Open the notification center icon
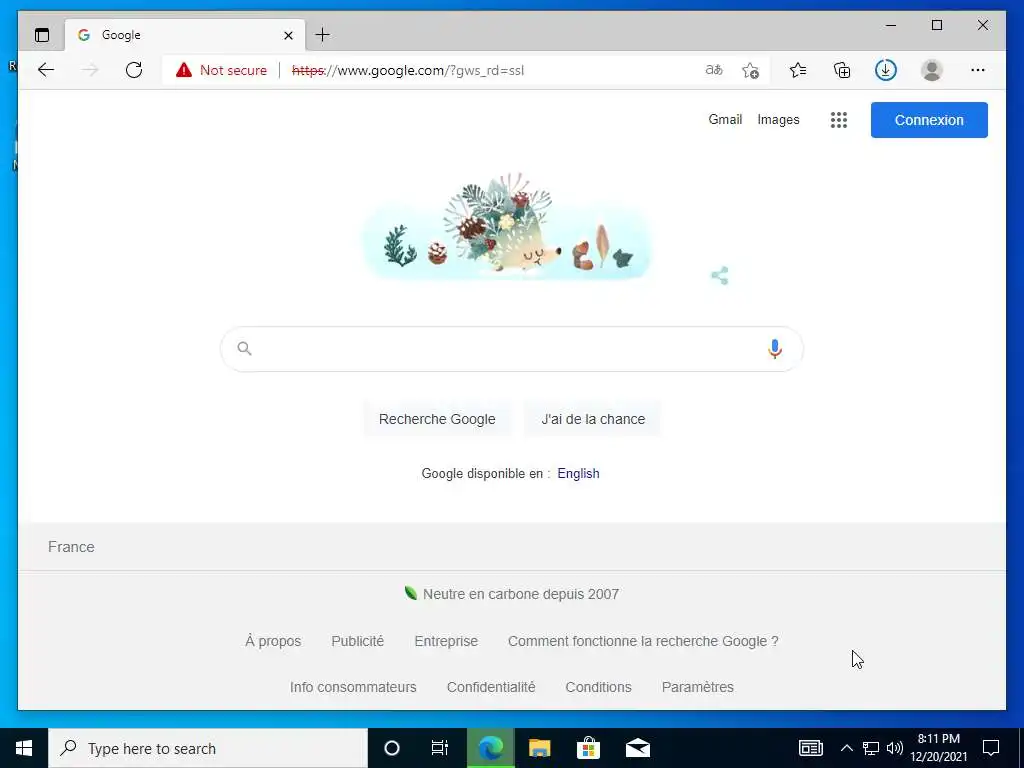 click(991, 748)
